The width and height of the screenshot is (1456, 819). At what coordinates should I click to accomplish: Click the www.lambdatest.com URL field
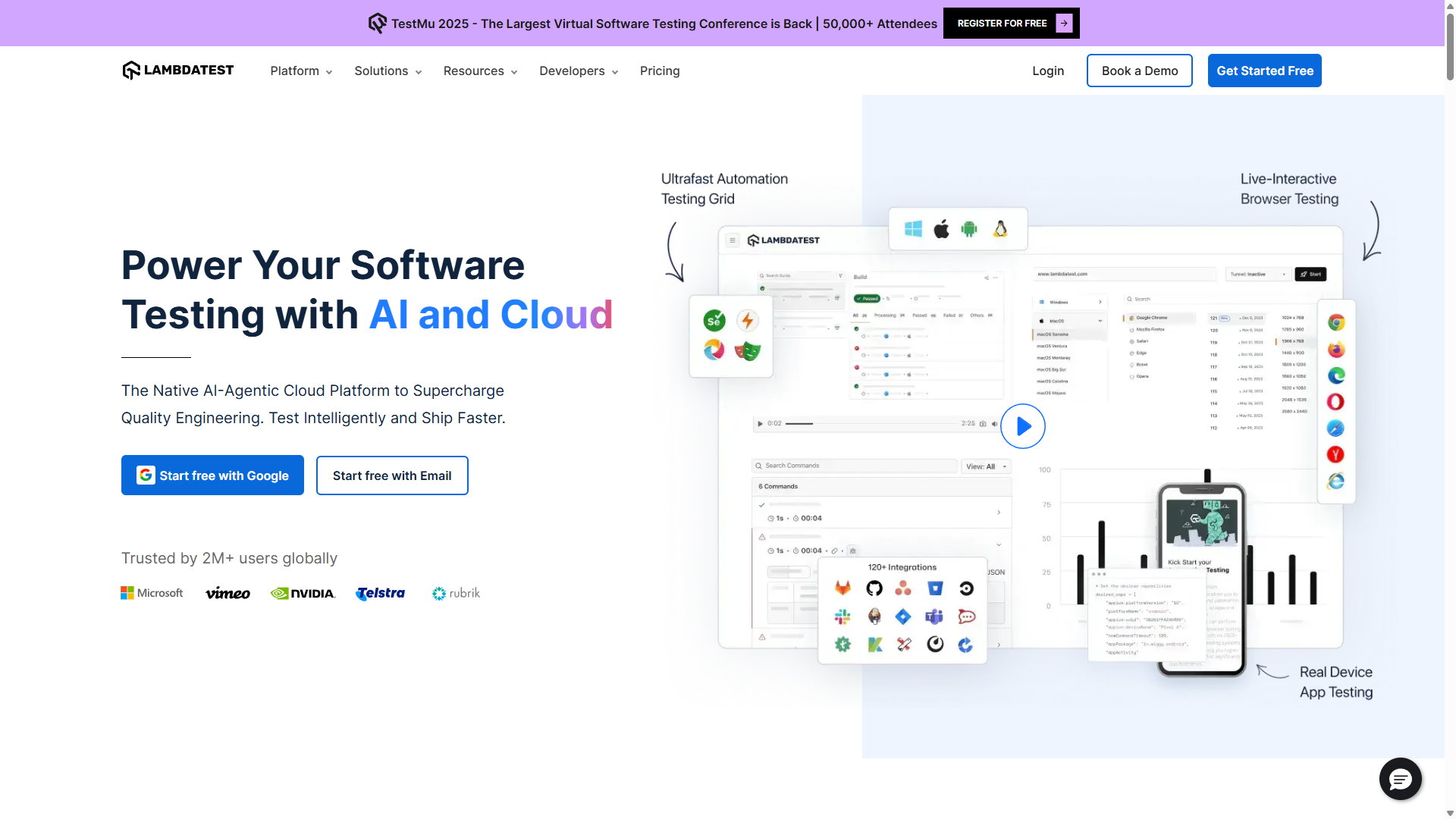coord(1125,274)
